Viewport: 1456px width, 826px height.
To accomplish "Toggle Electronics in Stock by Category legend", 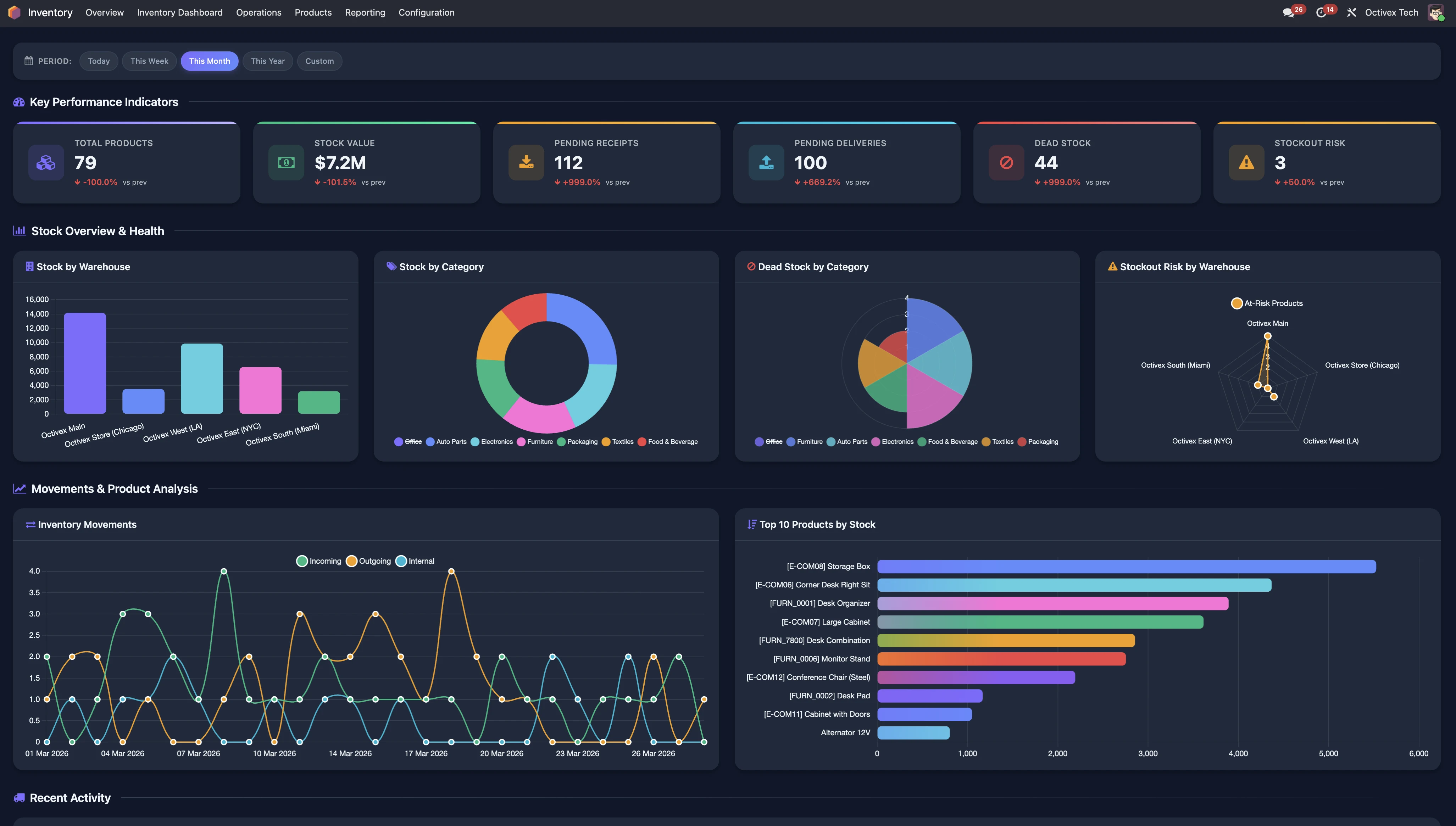I will [x=491, y=442].
